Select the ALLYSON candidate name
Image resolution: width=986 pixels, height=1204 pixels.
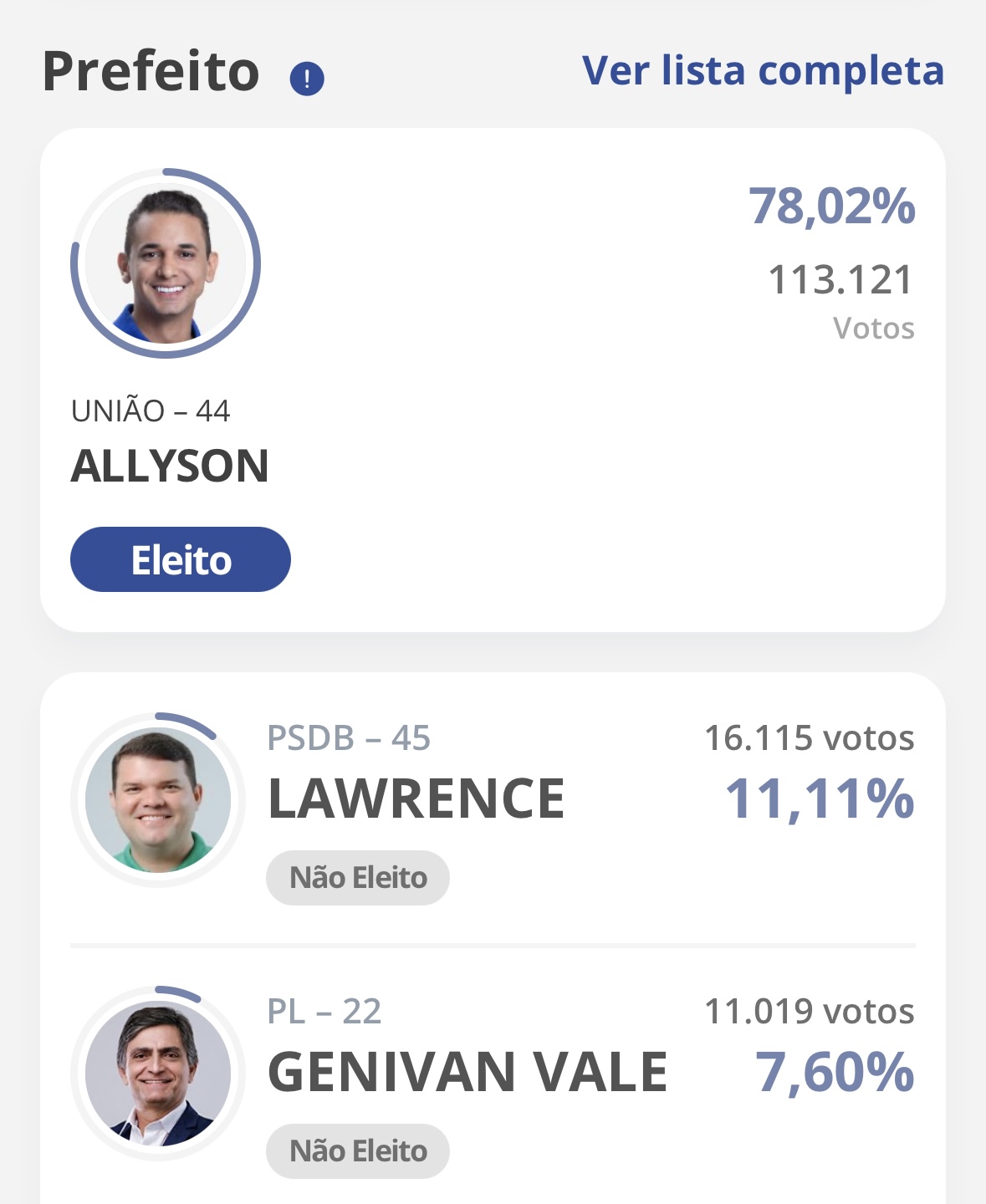point(170,466)
